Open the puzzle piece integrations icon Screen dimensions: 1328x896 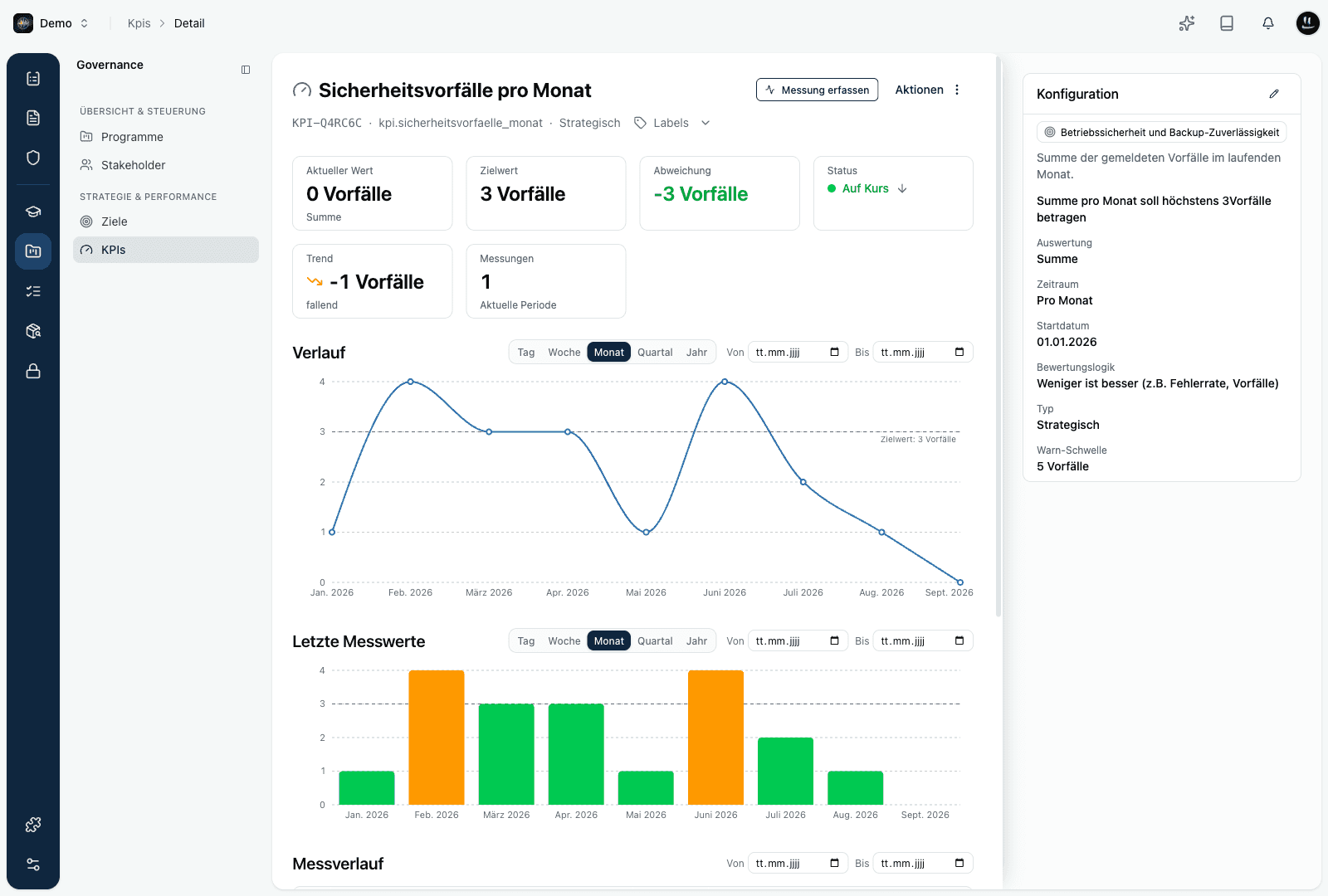pyautogui.click(x=33, y=825)
